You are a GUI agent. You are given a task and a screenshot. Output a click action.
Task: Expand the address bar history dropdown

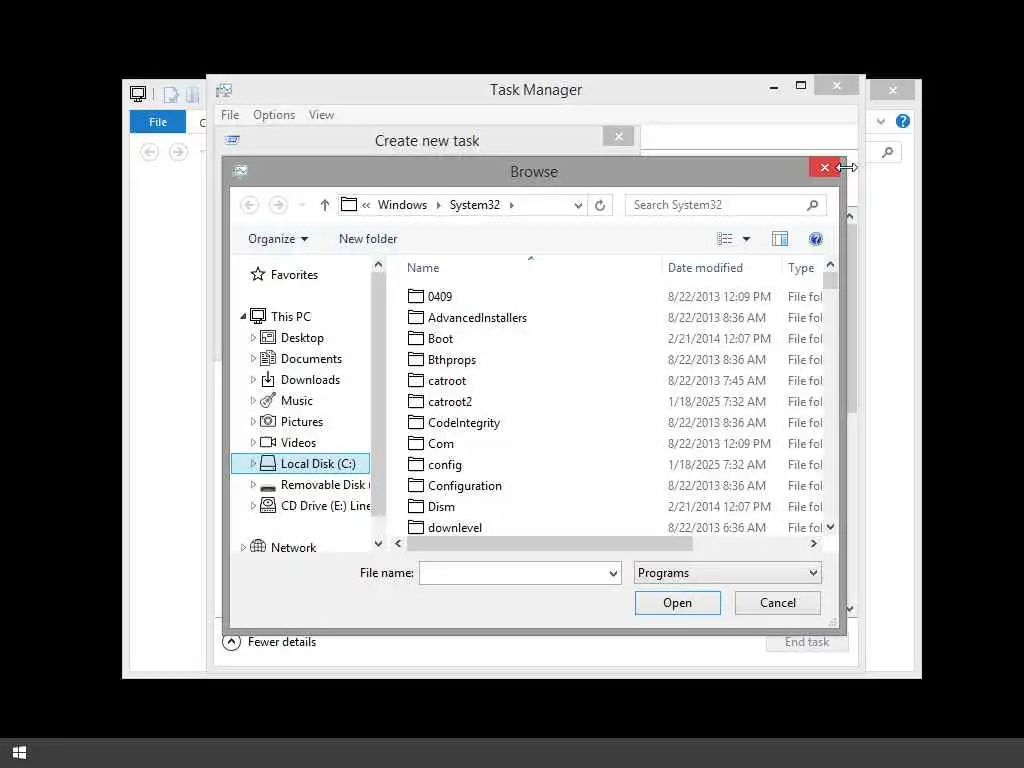coord(578,205)
